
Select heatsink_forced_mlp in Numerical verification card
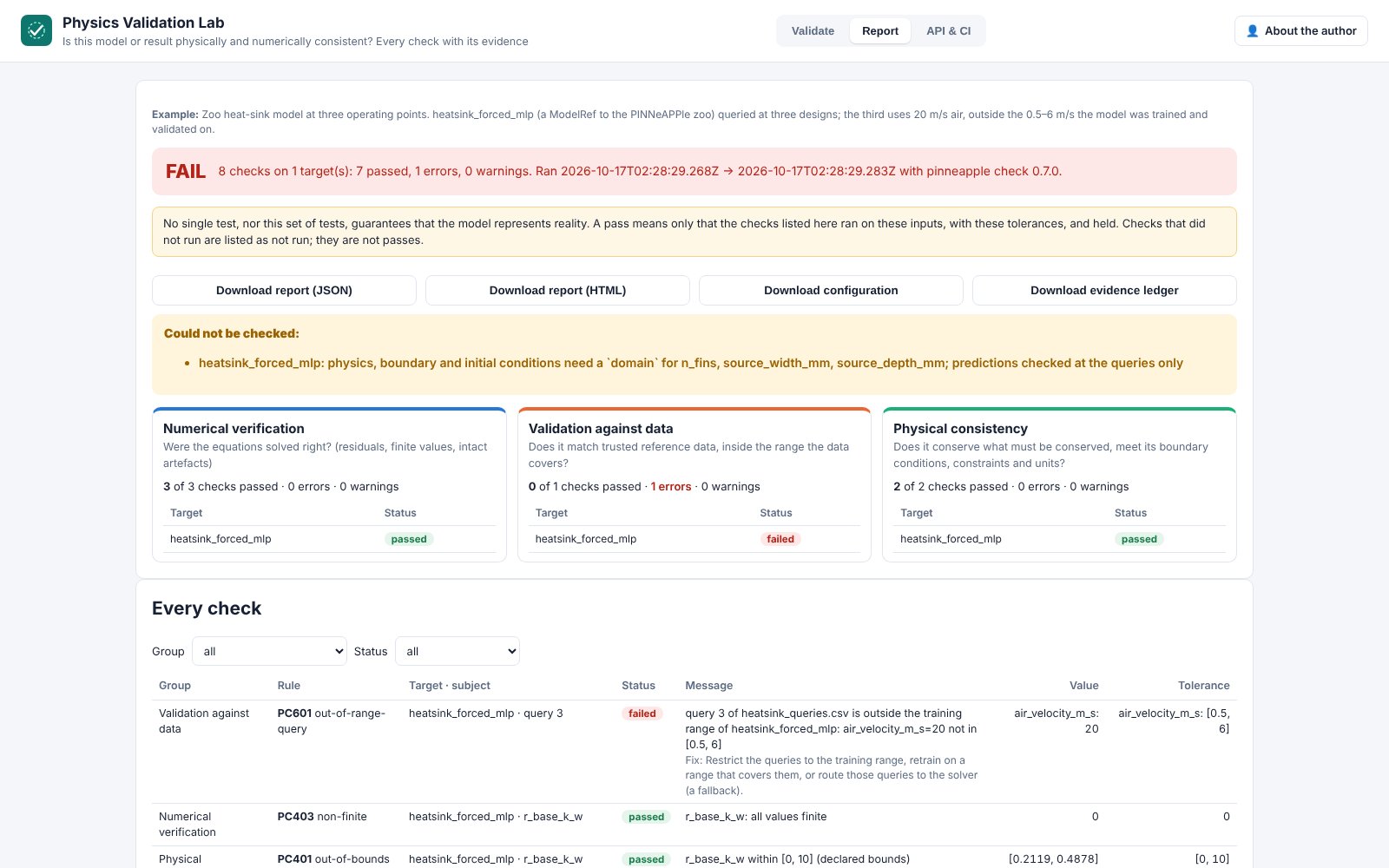click(221, 539)
